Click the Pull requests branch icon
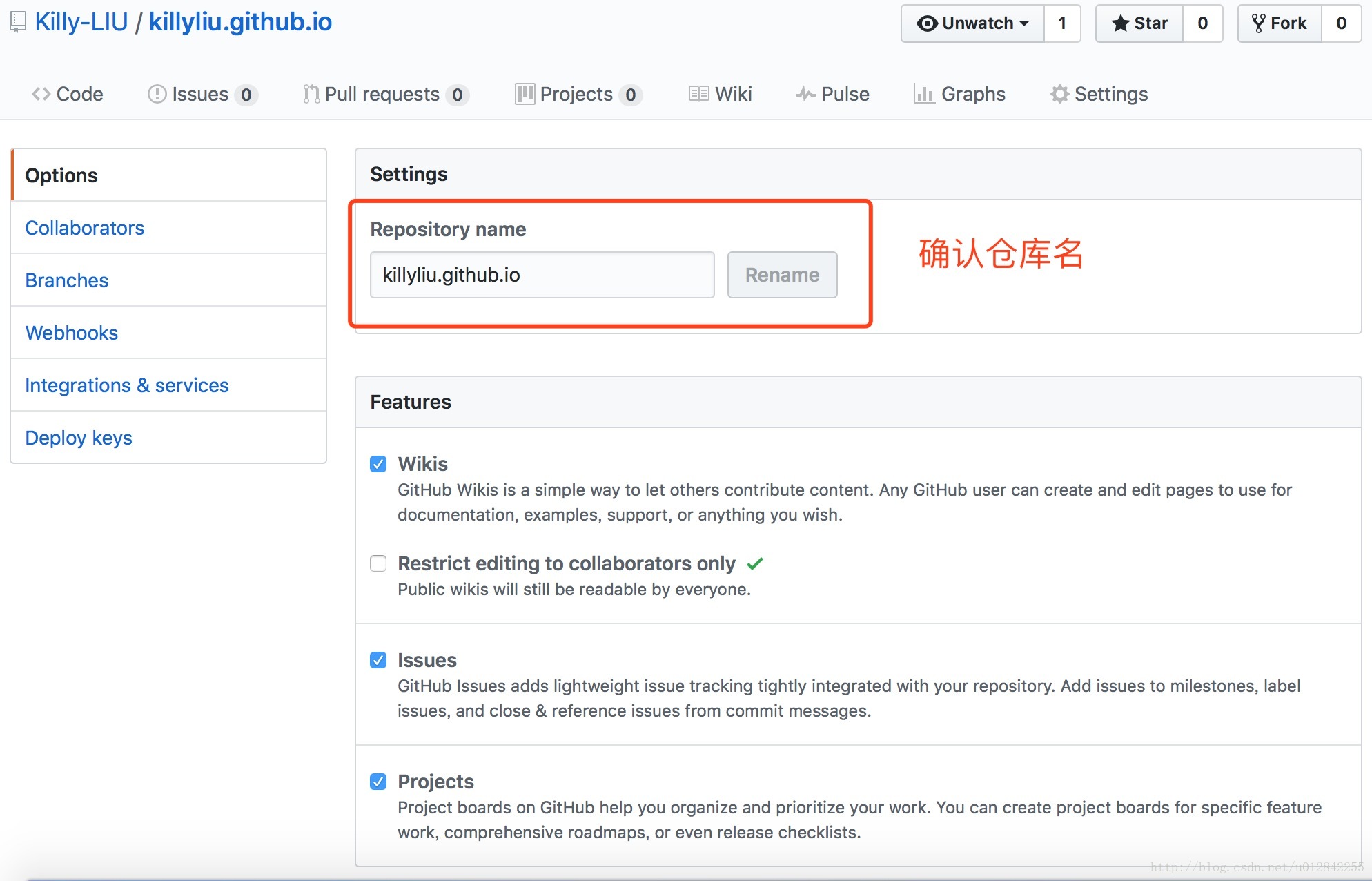The width and height of the screenshot is (1372, 881). 311,94
